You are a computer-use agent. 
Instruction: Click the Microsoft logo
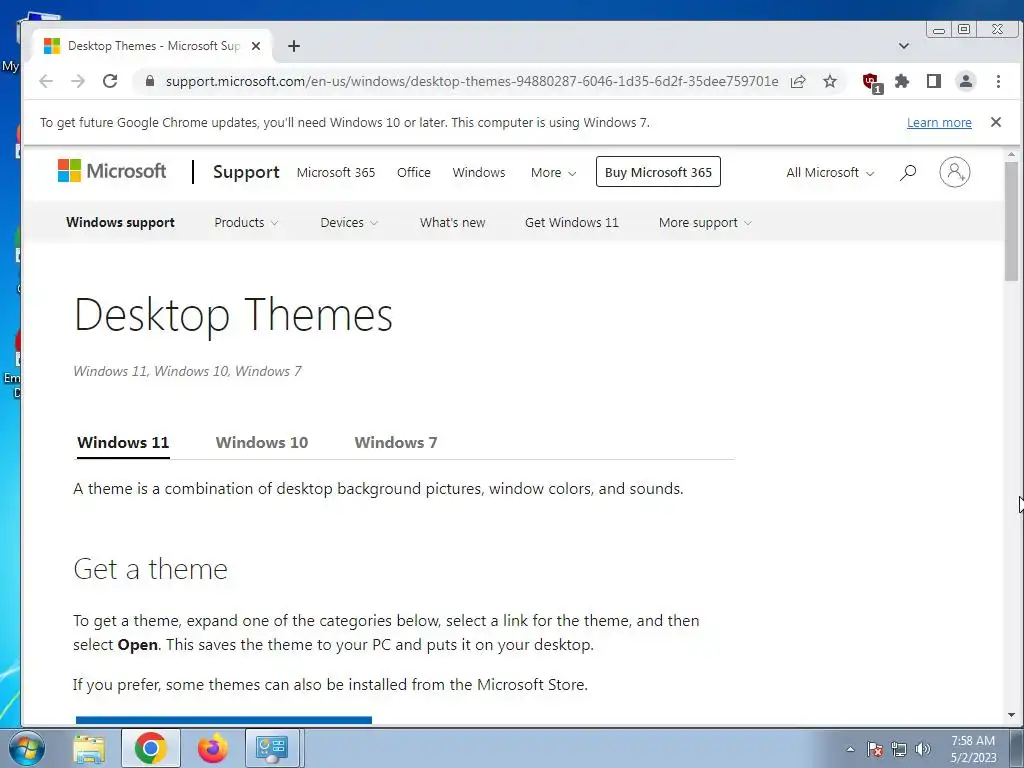click(x=112, y=171)
